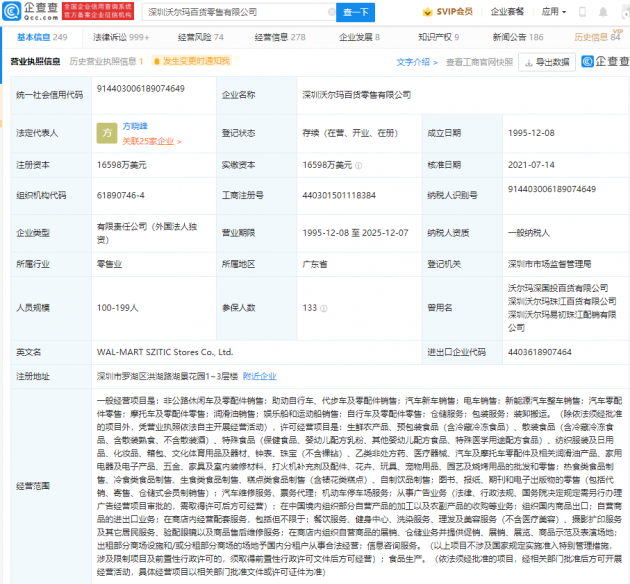Open the 企业套餐 link
The height and width of the screenshot is (584, 630).
[x=507, y=12]
